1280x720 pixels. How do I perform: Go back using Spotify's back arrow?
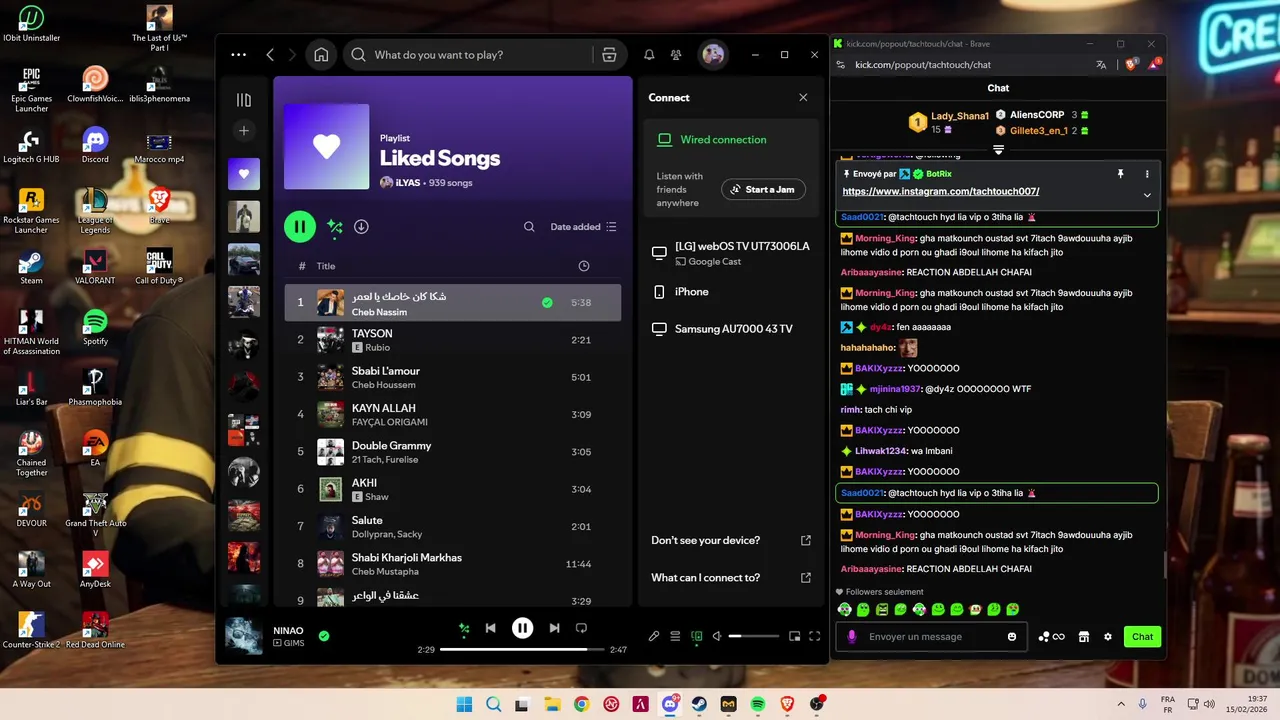tap(270, 55)
